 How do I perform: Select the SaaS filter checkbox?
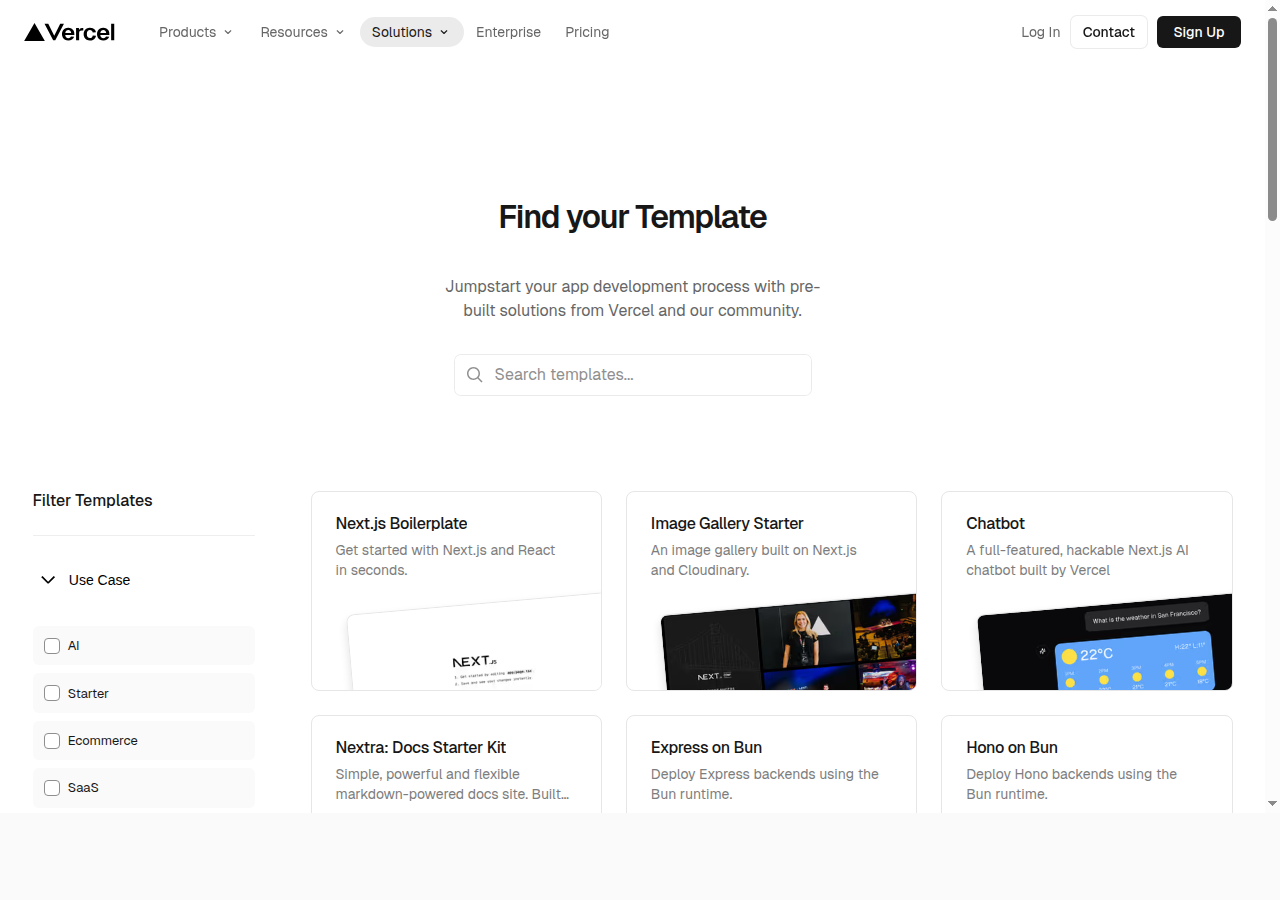[x=52, y=788]
